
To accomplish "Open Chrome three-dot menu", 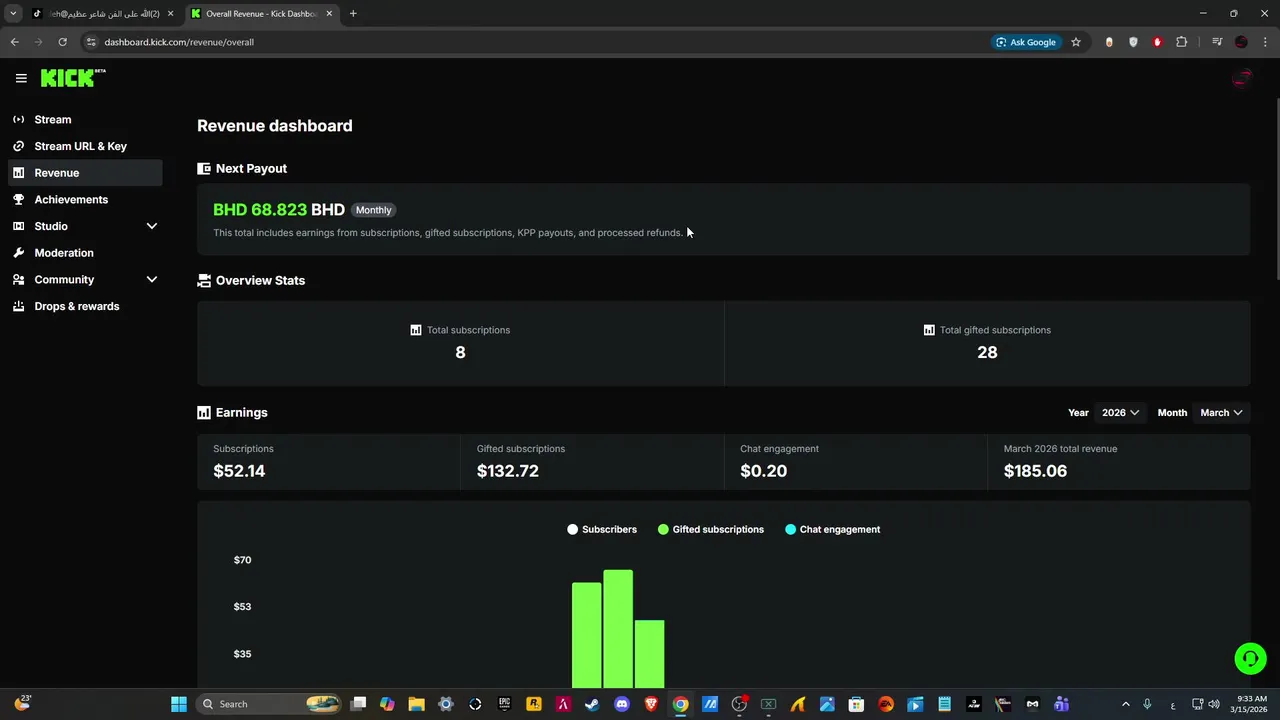I will pyautogui.click(x=1266, y=42).
